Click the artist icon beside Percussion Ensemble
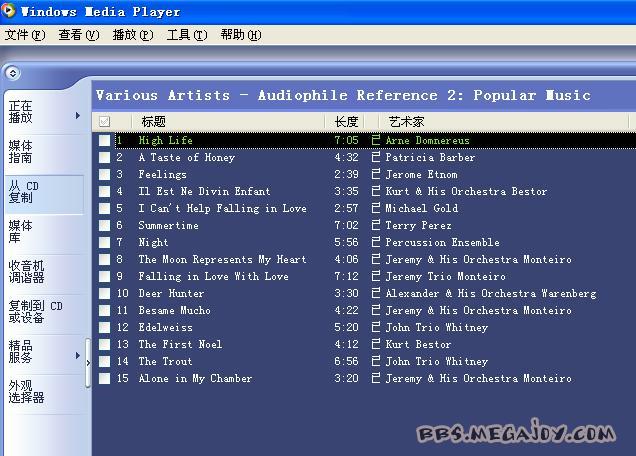Screen dimensions: 636x456 tap(376, 242)
